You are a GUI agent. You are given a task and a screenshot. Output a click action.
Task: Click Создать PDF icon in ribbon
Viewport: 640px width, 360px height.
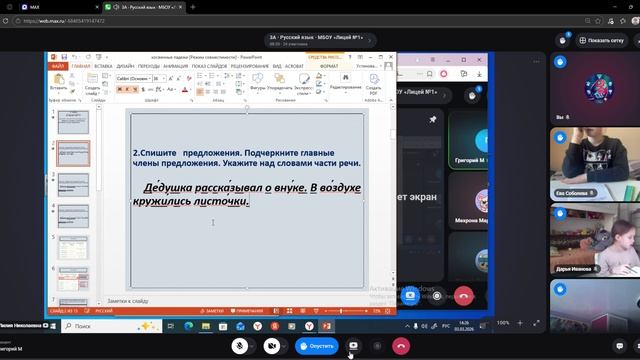(373, 83)
